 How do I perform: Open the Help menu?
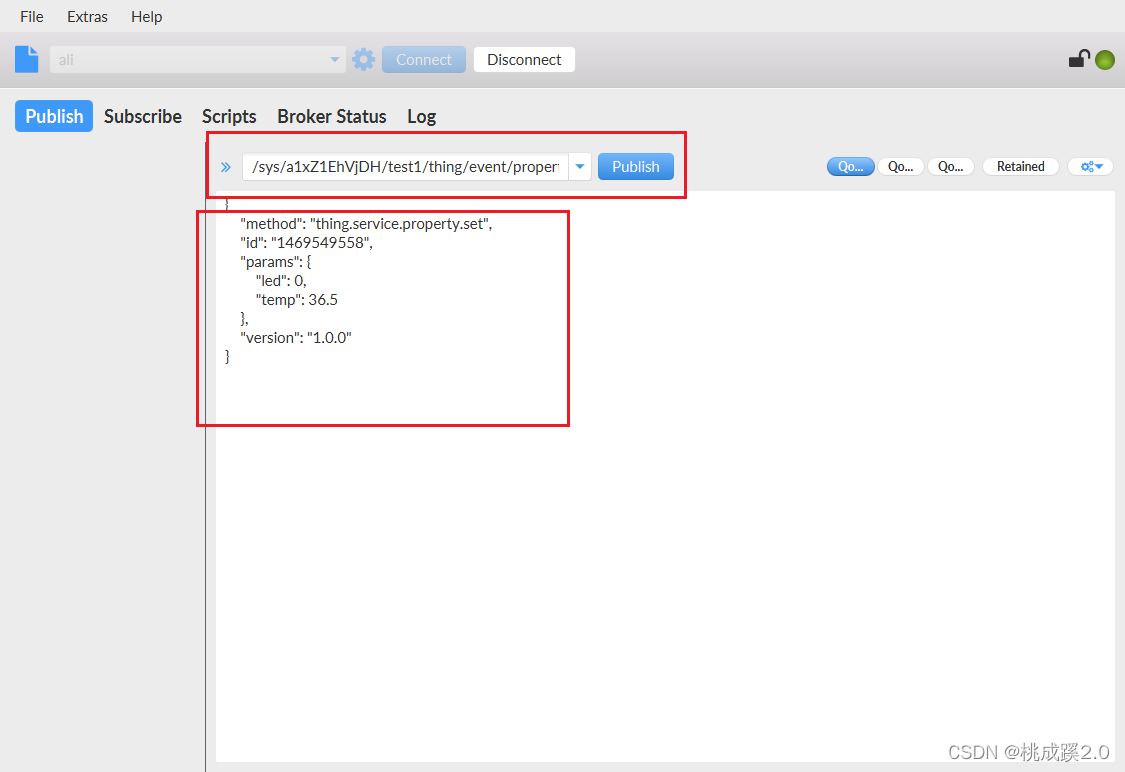(x=146, y=17)
